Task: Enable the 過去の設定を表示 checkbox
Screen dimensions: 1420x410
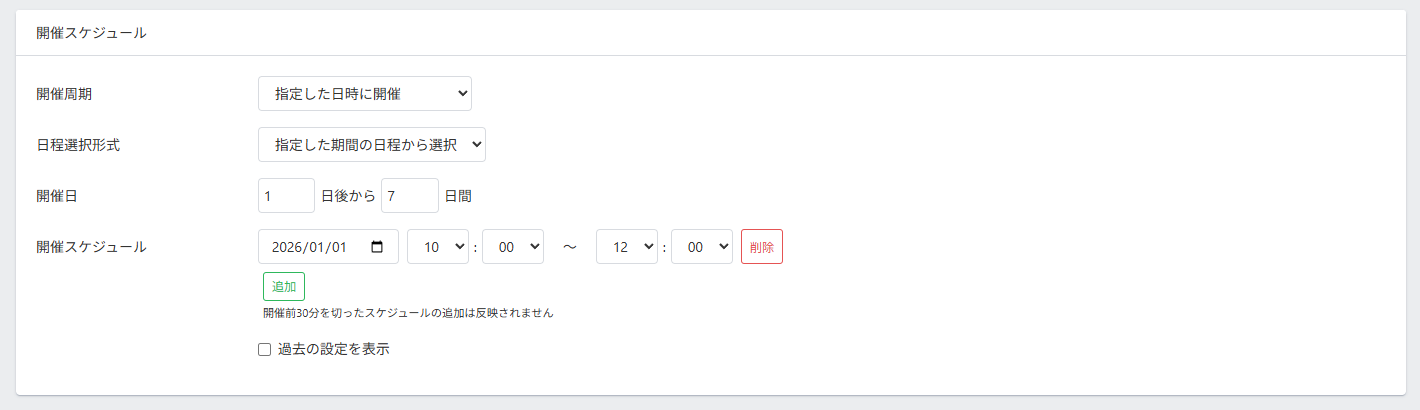Action: pyautogui.click(x=265, y=350)
